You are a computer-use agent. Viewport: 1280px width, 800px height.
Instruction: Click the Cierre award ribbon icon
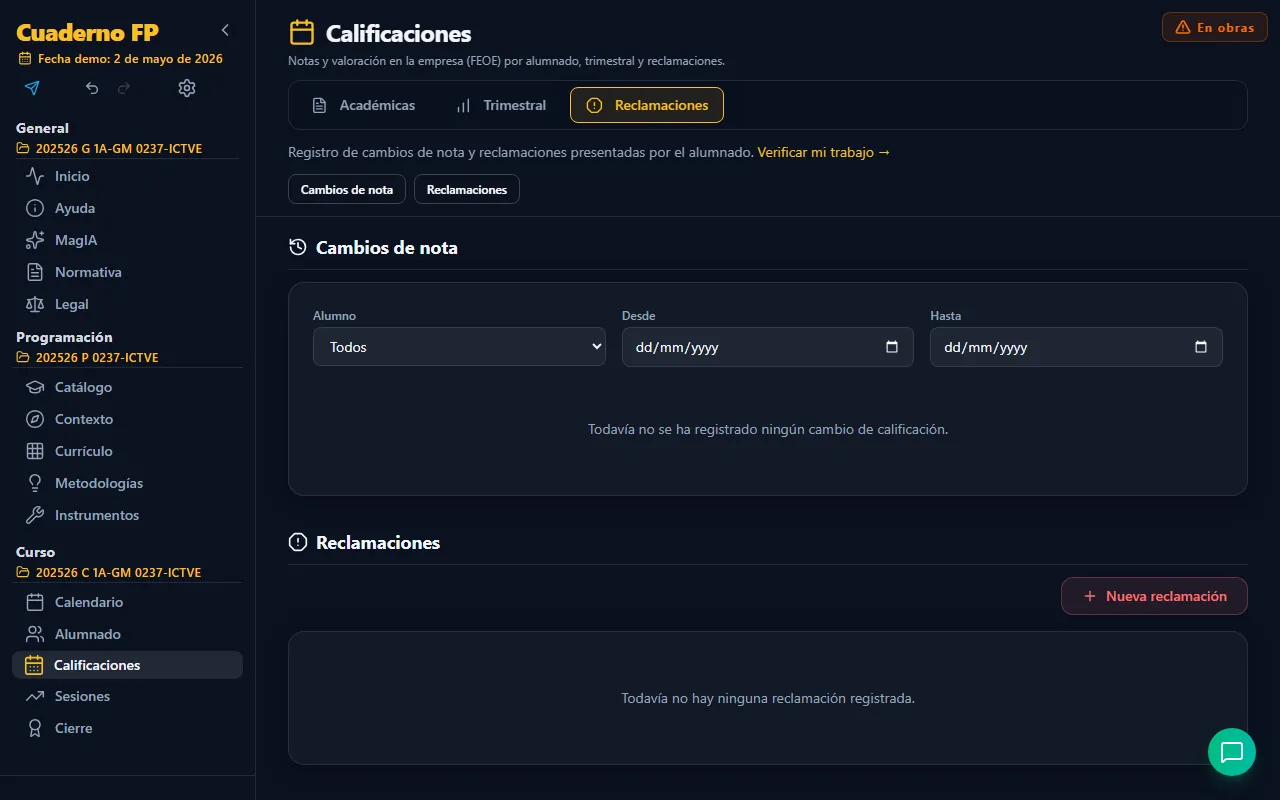point(35,728)
